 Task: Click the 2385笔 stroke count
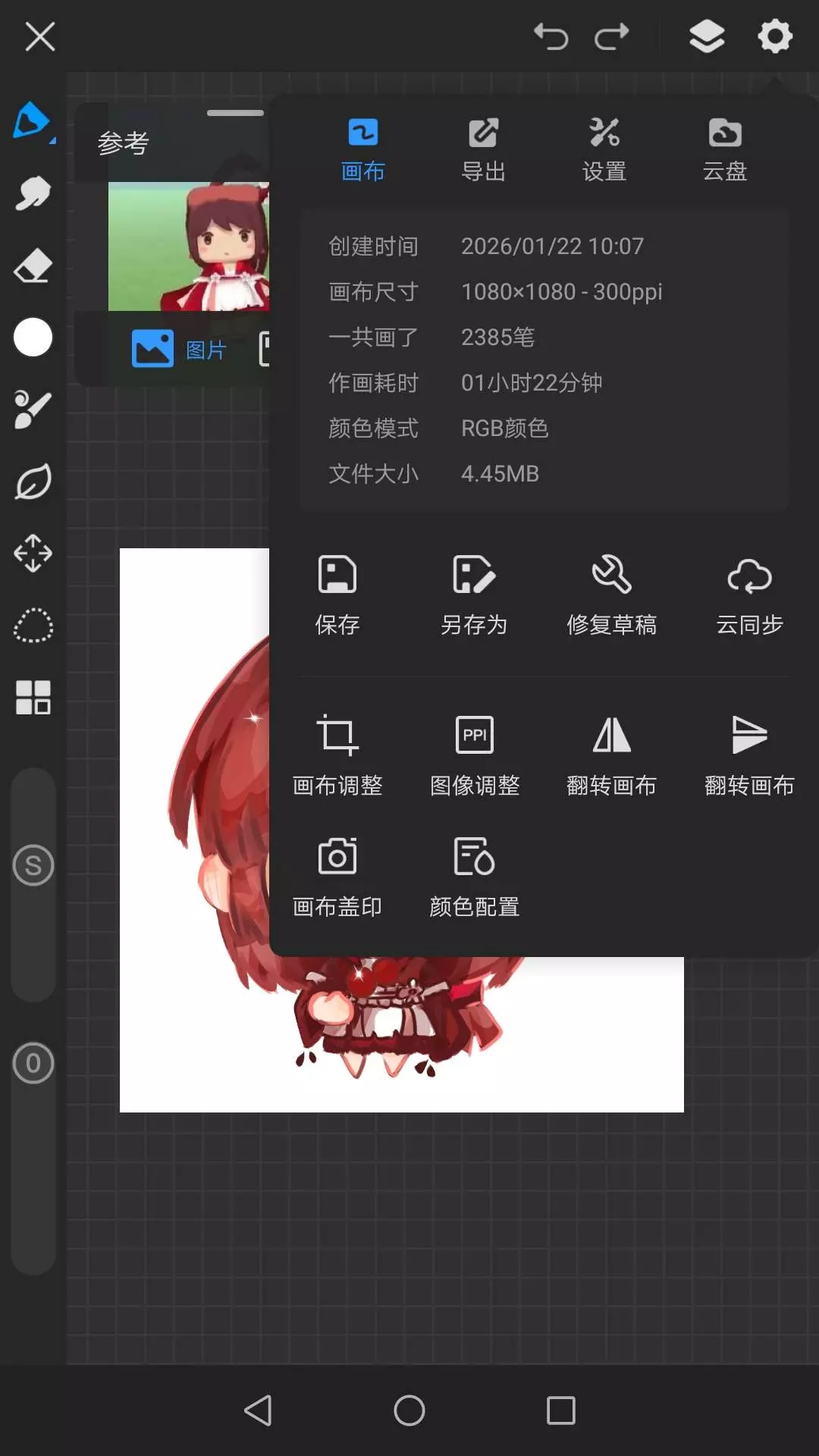[497, 337]
